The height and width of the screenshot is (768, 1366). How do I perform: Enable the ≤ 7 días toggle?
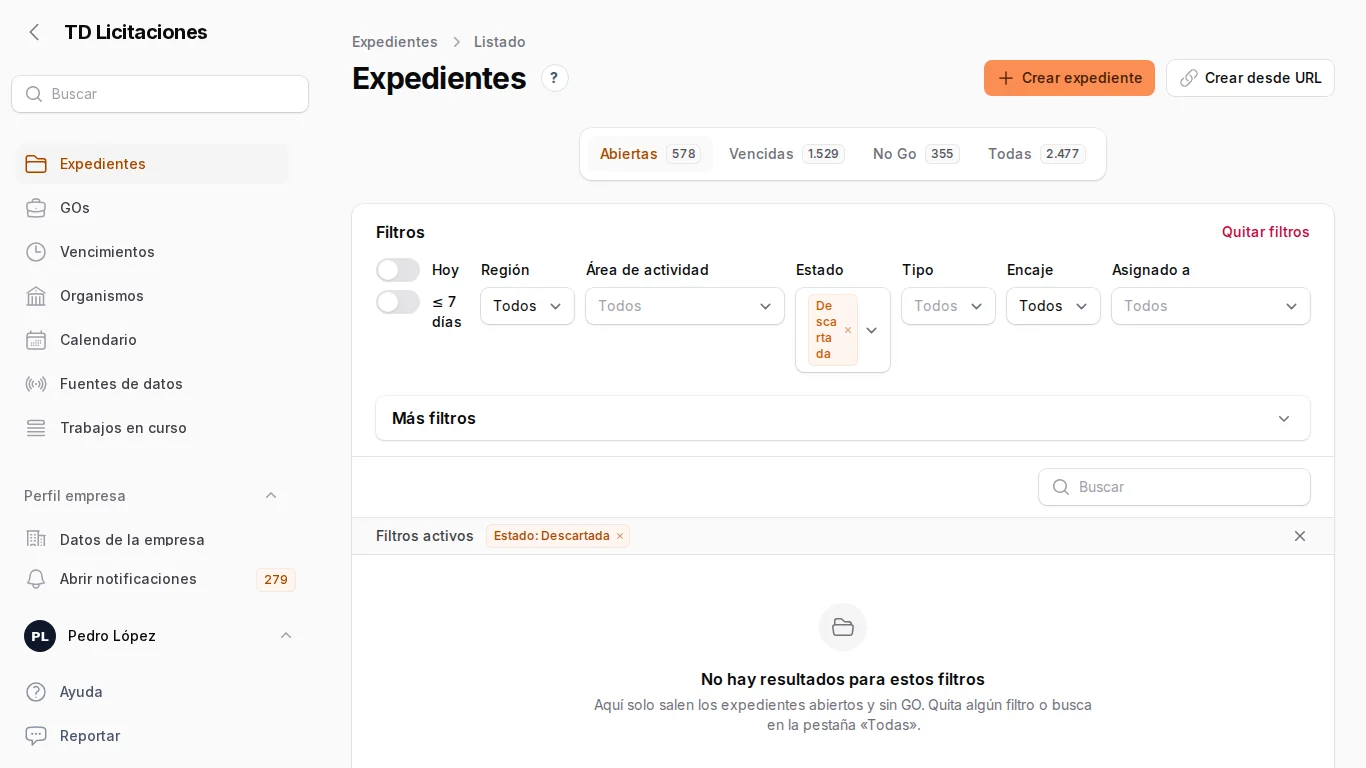pos(398,302)
